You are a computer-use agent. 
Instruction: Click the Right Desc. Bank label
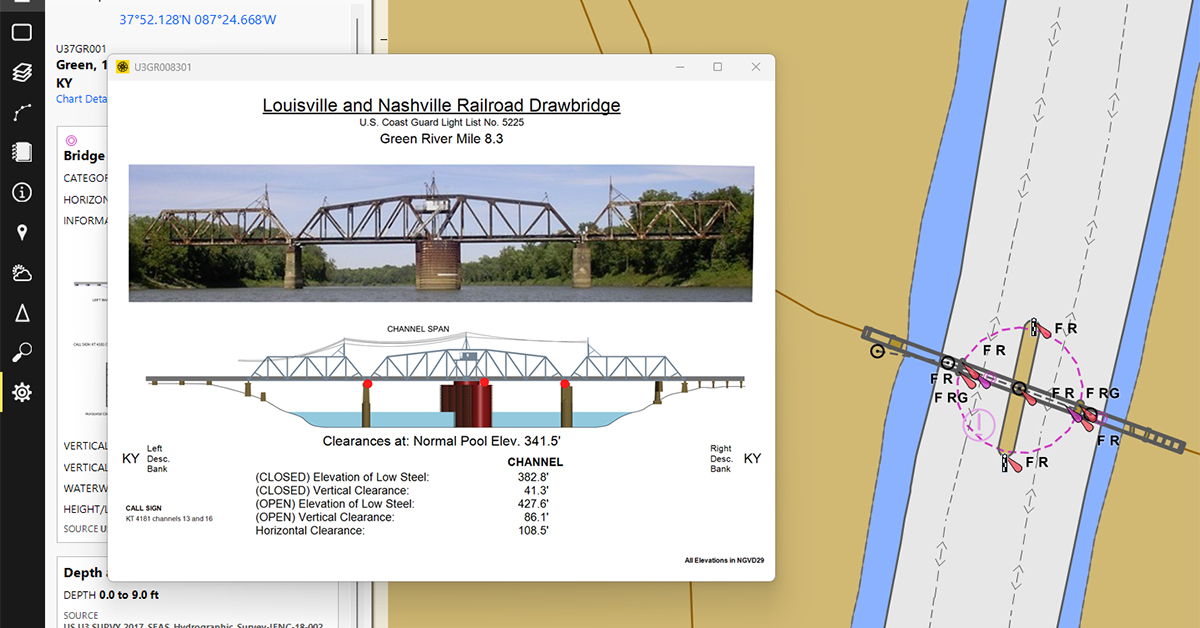(x=722, y=458)
